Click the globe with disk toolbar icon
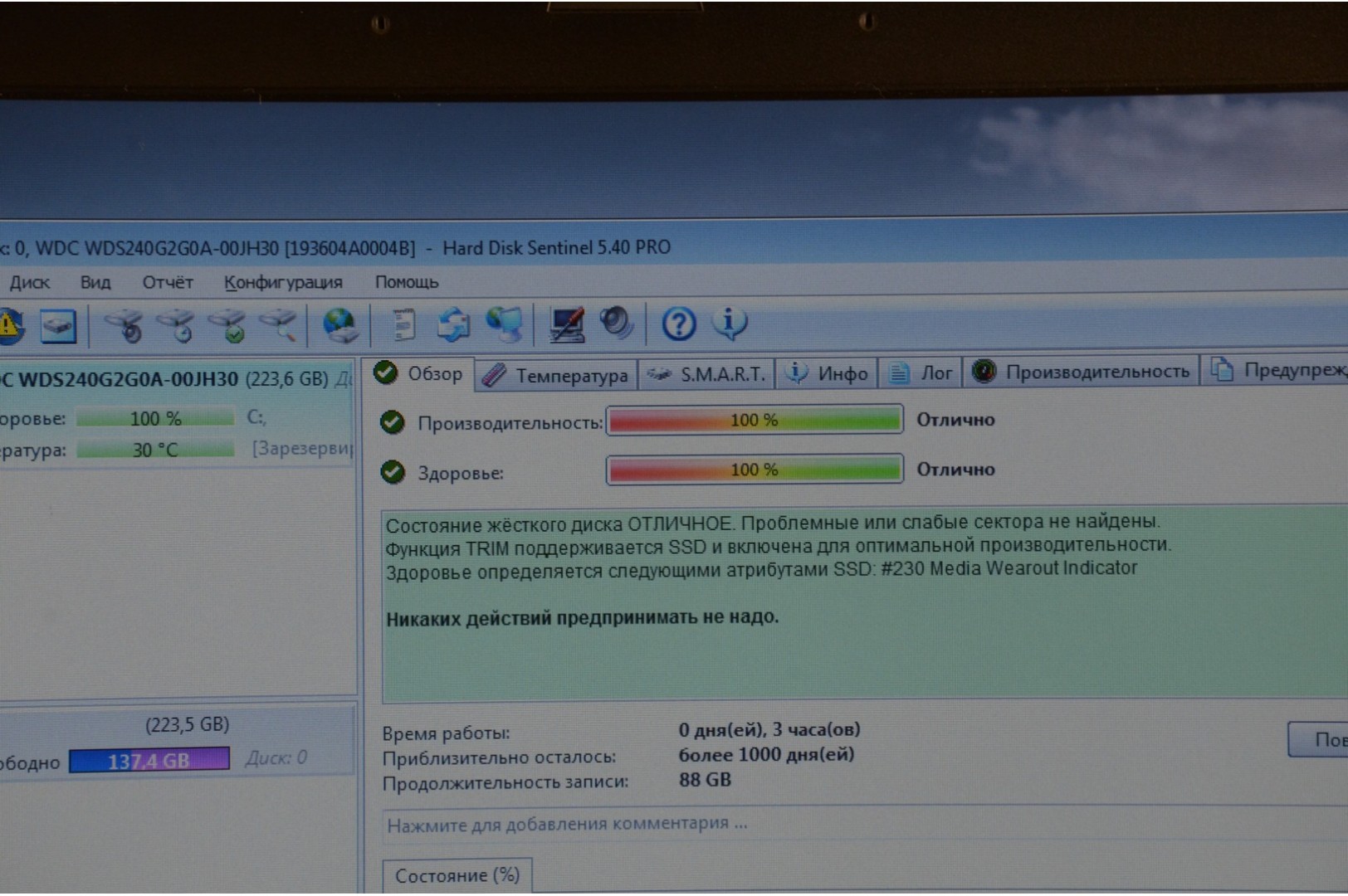This screenshot has width=1348, height=896. [x=340, y=325]
